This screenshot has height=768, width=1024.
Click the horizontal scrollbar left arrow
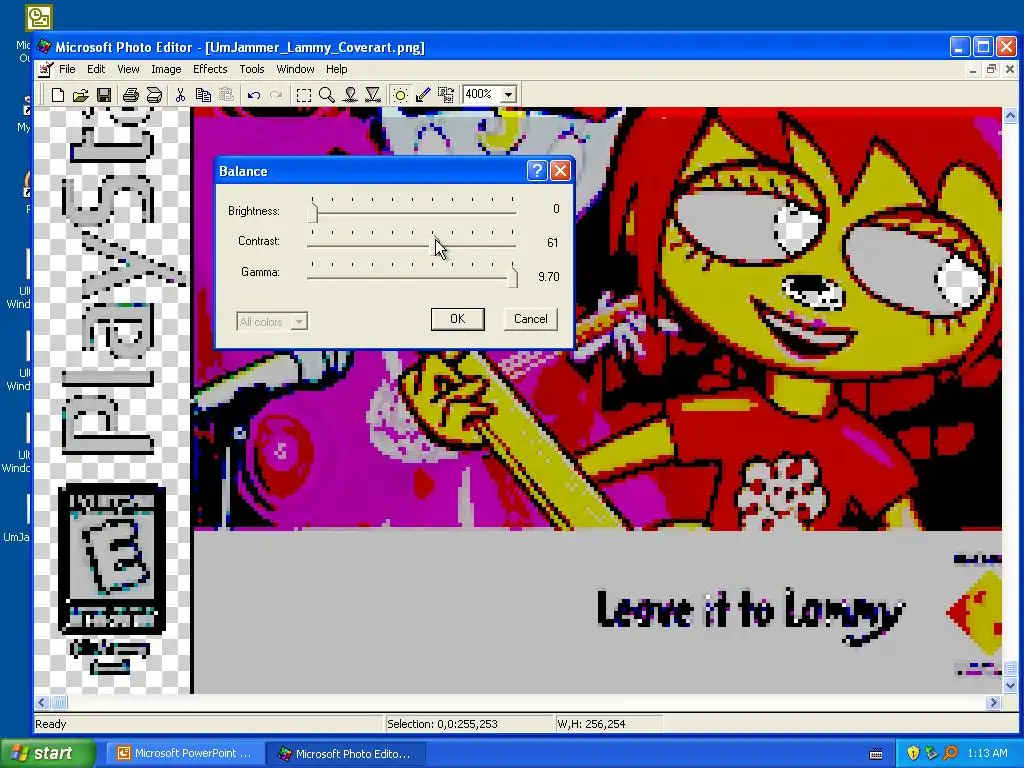[x=42, y=703]
